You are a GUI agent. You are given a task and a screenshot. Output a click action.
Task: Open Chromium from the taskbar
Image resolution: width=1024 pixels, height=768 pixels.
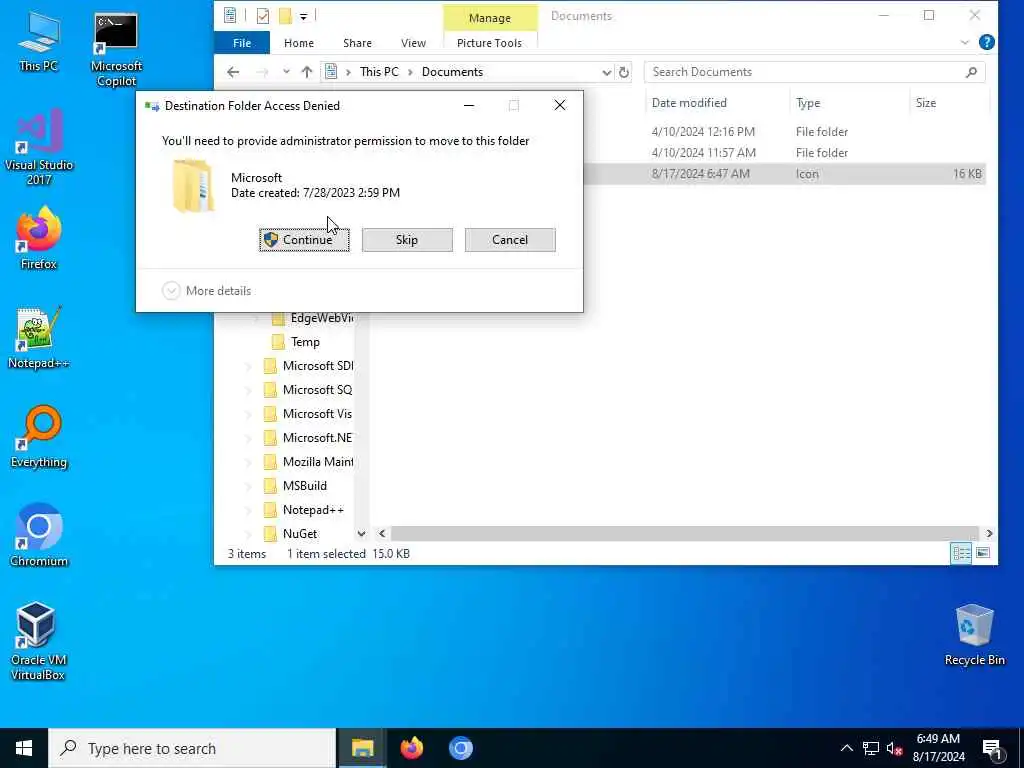coord(460,748)
